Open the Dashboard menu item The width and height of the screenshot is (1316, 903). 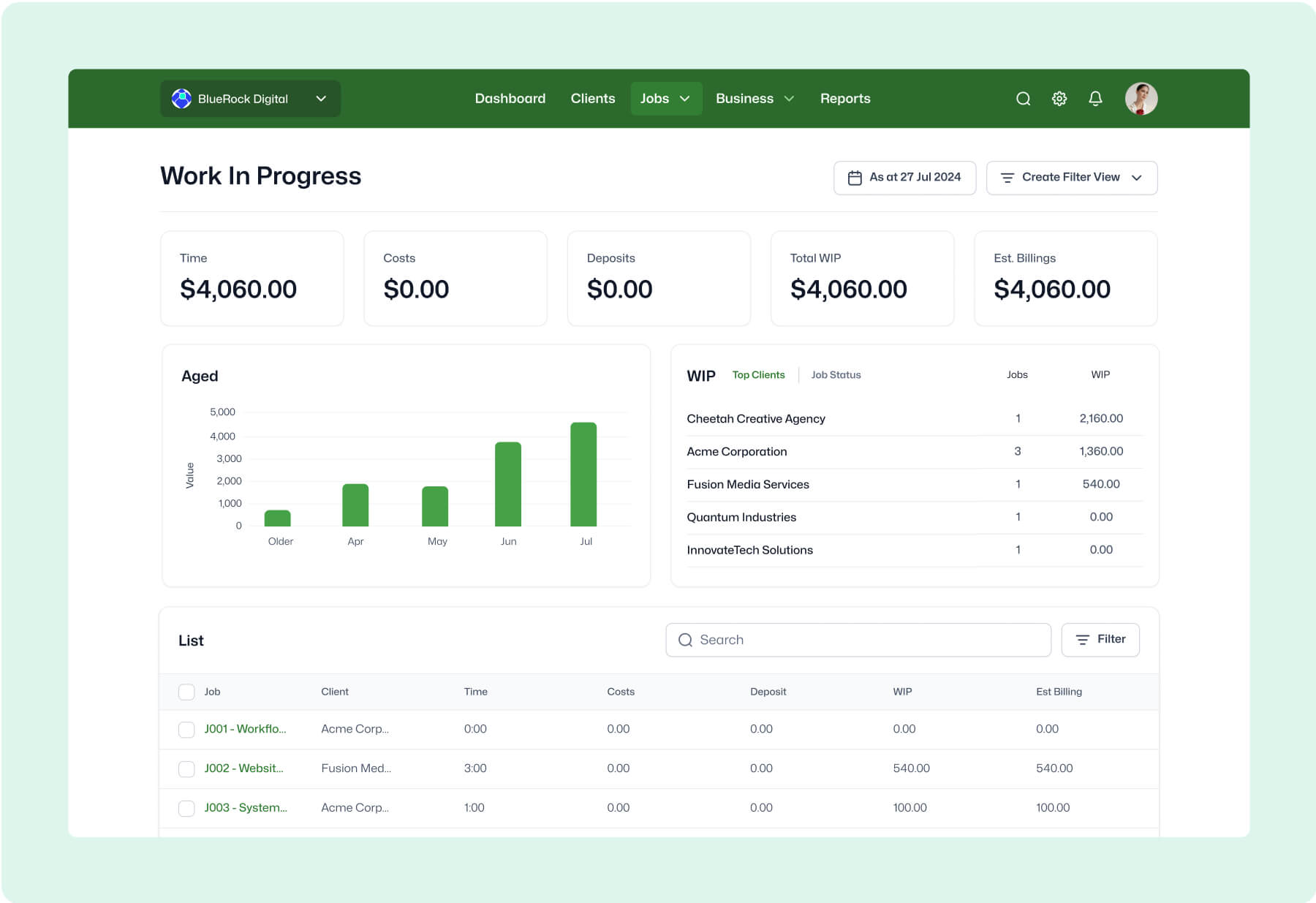pos(510,98)
